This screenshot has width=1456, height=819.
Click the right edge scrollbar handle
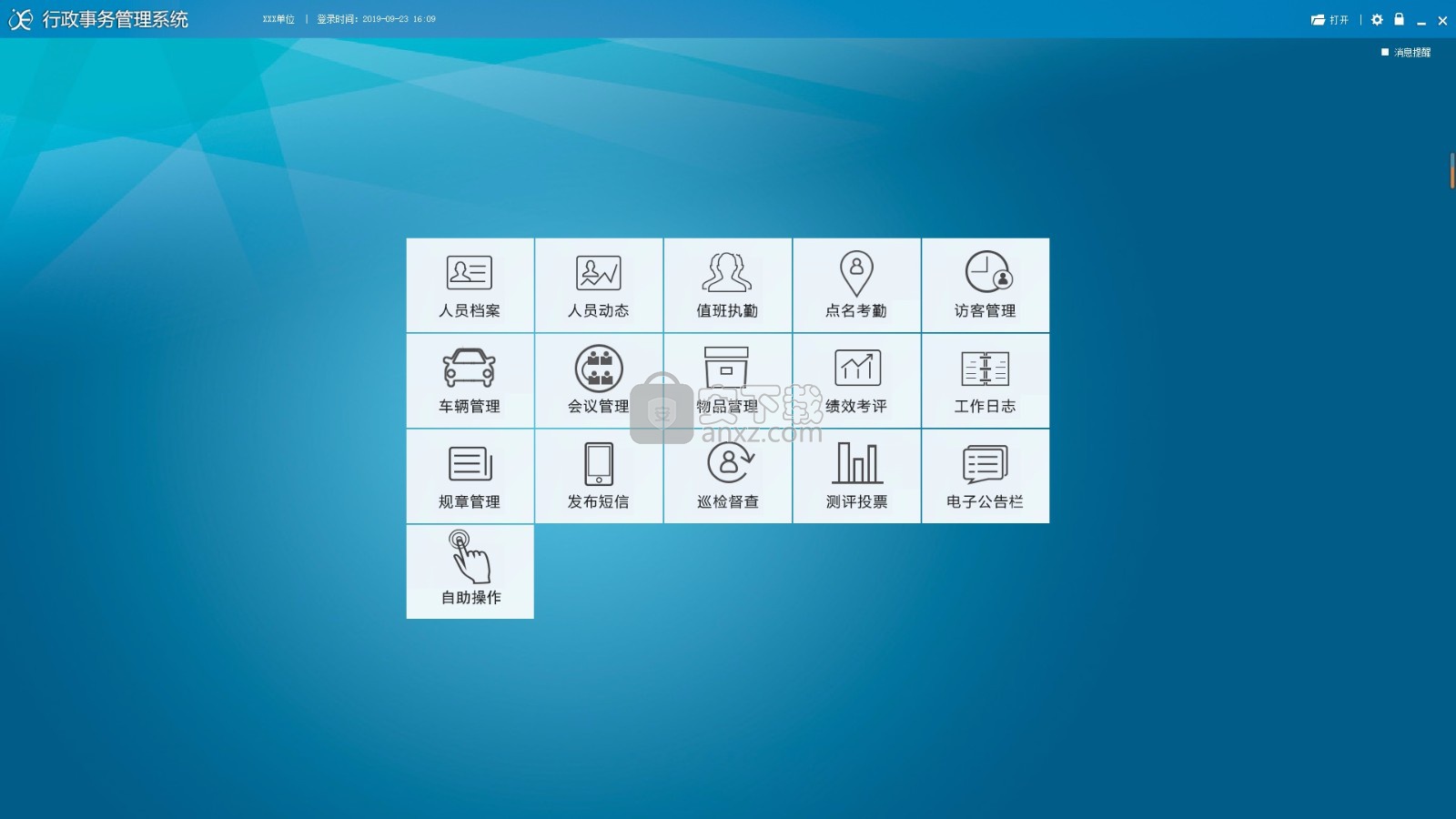1452,171
